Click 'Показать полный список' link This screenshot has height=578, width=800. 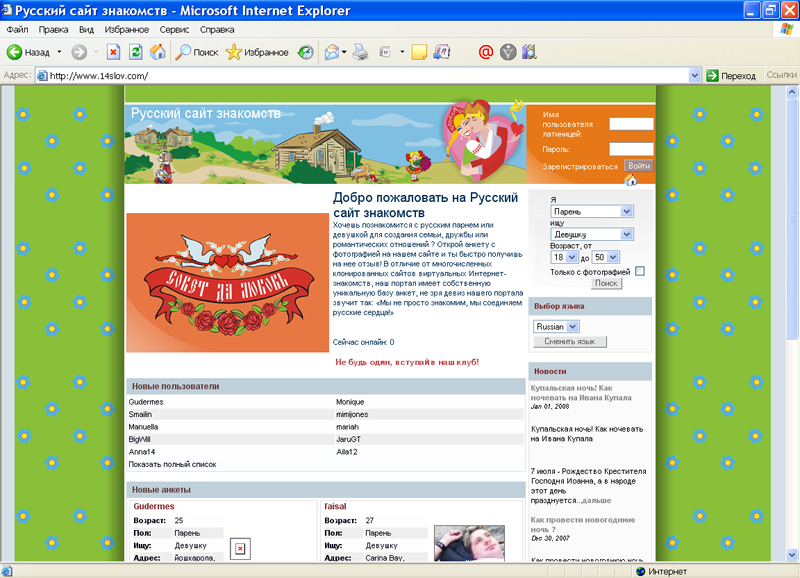(x=172, y=464)
